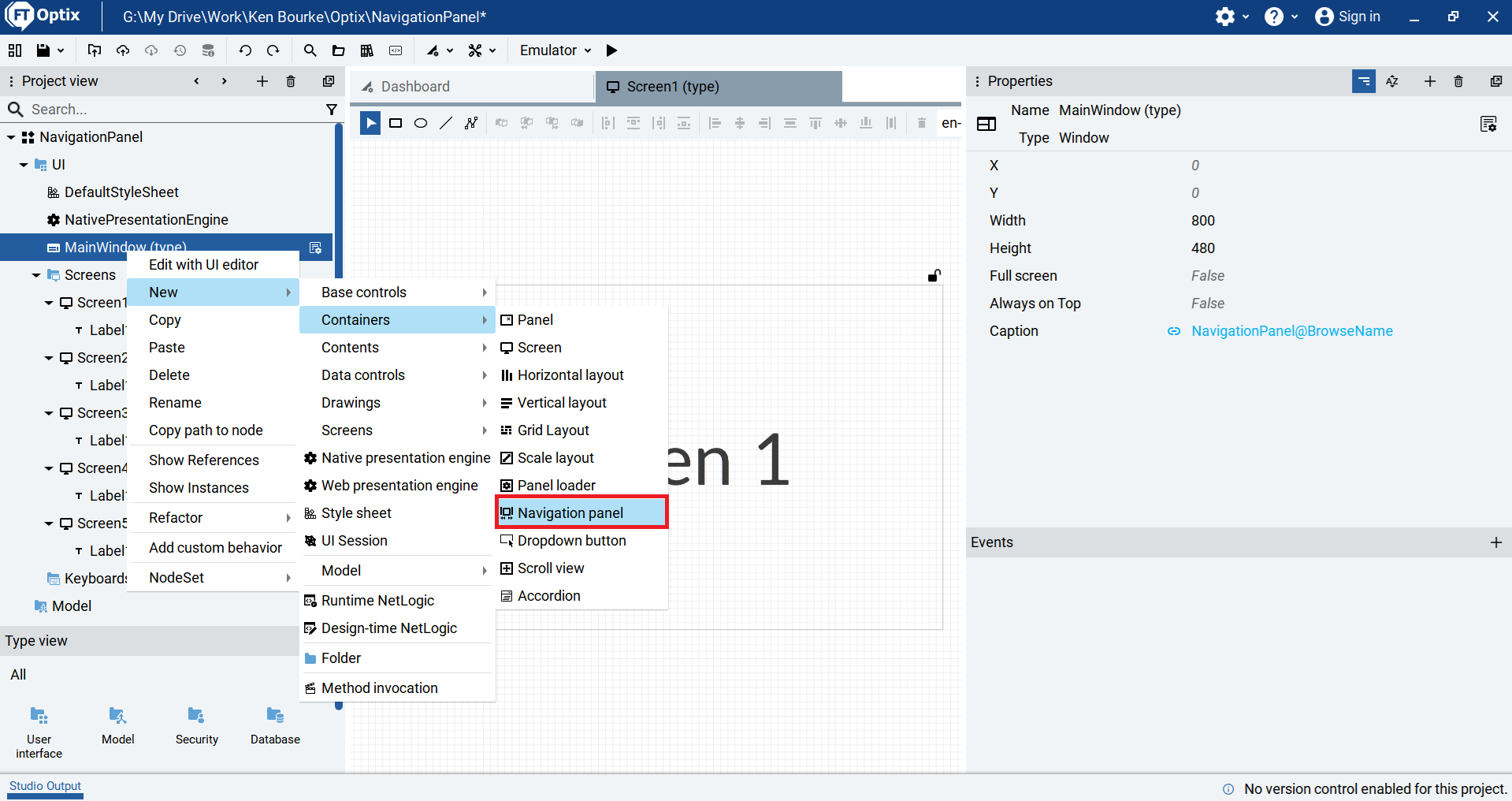The width and height of the screenshot is (1512, 801).
Task: Click the Search field in Project view
Action: click(173, 110)
